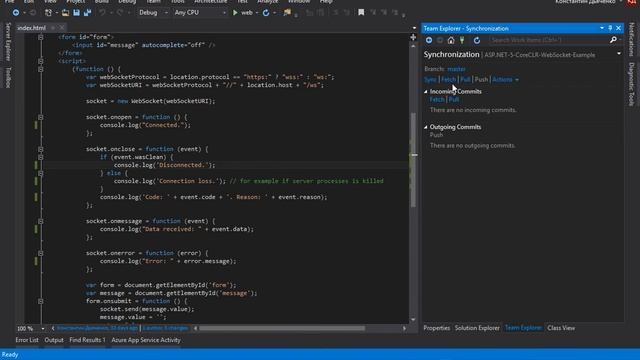Click the Find in Files toolbar icon
This screenshot has height=360, width=640.
pyautogui.click(x=287, y=13)
